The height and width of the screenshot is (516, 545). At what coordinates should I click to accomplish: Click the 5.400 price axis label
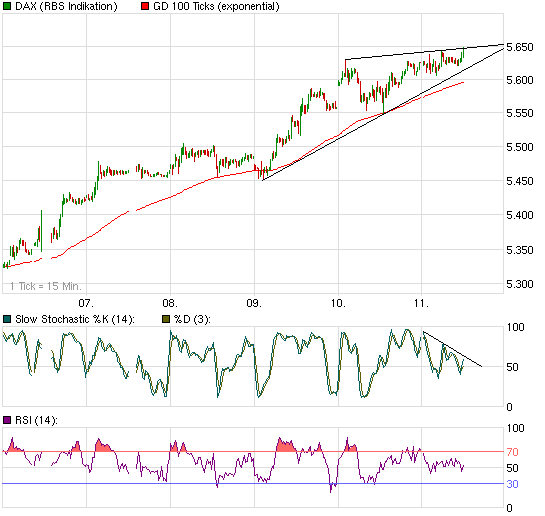pos(520,215)
